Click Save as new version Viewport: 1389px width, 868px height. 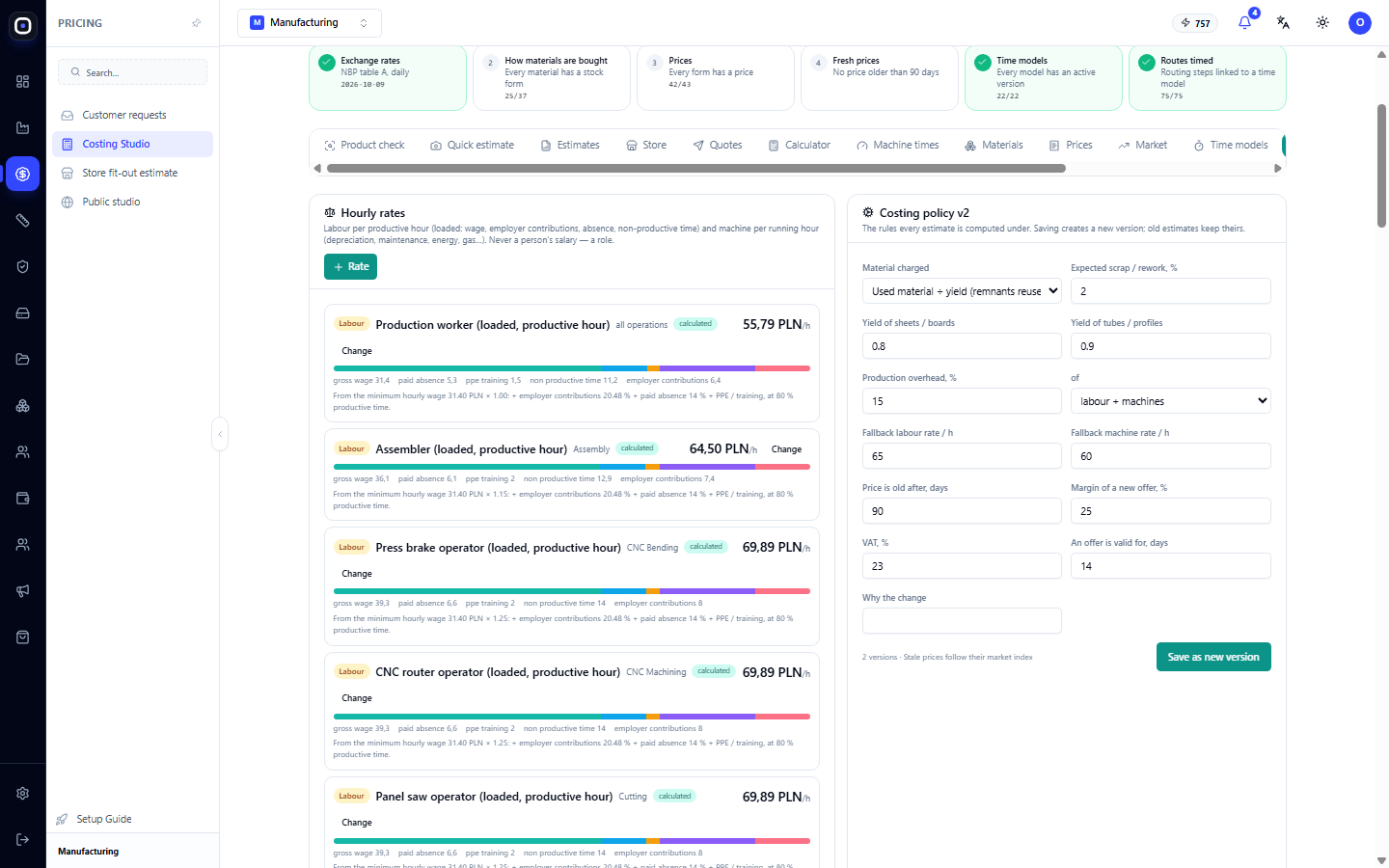tap(1213, 657)
